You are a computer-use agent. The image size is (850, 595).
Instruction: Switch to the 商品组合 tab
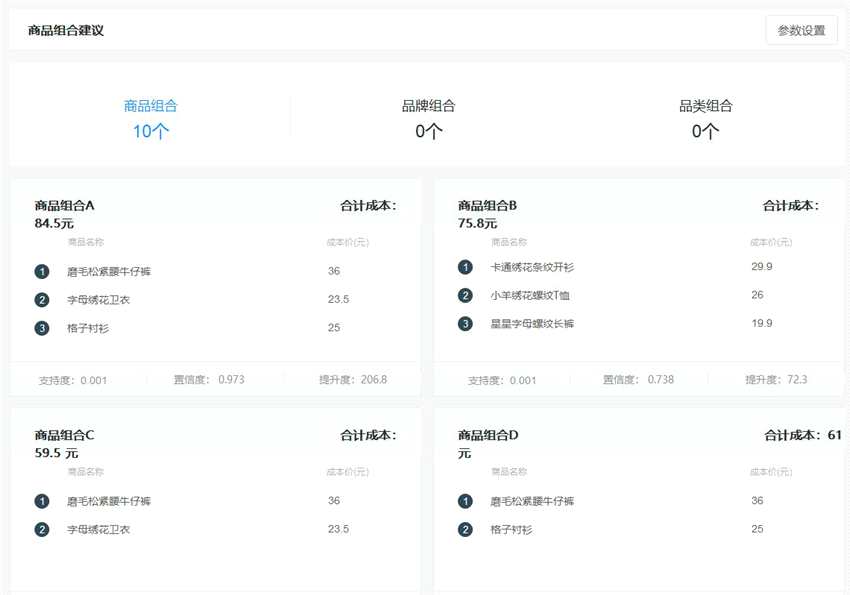point(150,104)
